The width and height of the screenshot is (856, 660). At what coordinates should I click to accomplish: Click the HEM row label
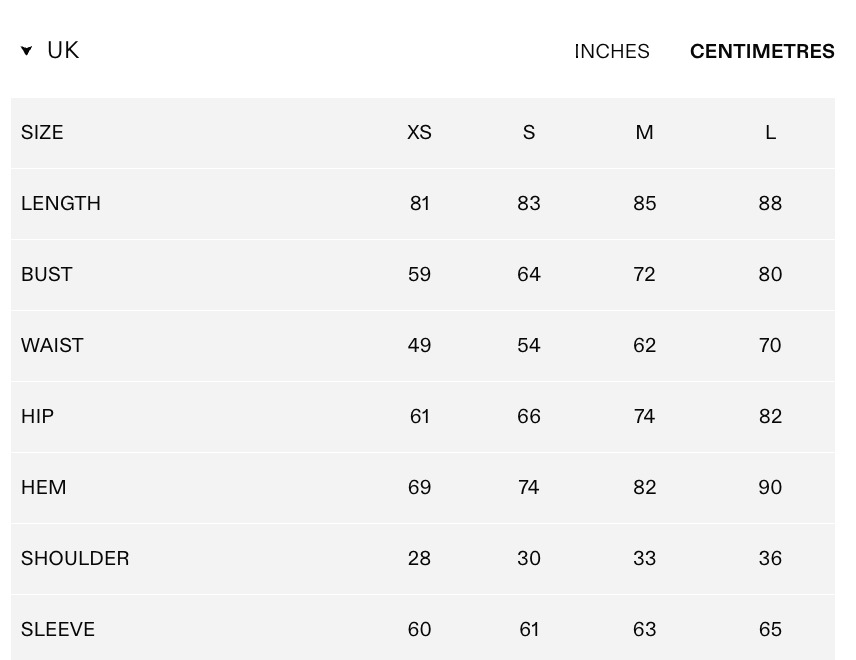[43, 487]
